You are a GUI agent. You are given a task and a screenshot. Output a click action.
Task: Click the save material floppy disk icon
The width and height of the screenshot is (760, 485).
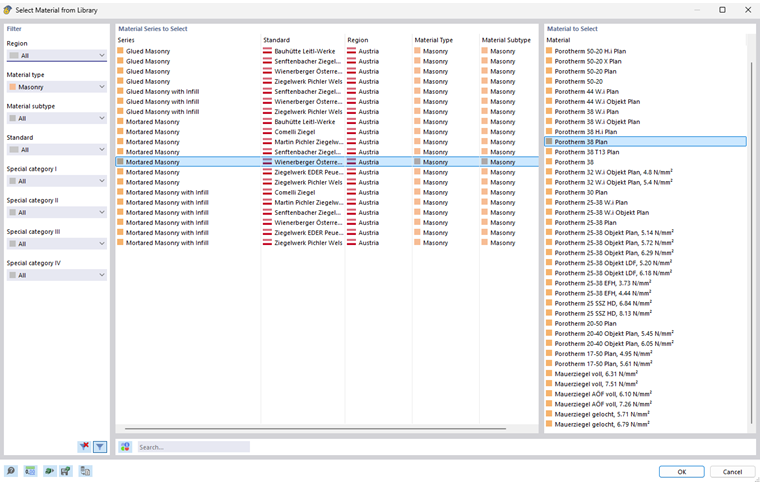pyautogui.click(x=66, y=471)
